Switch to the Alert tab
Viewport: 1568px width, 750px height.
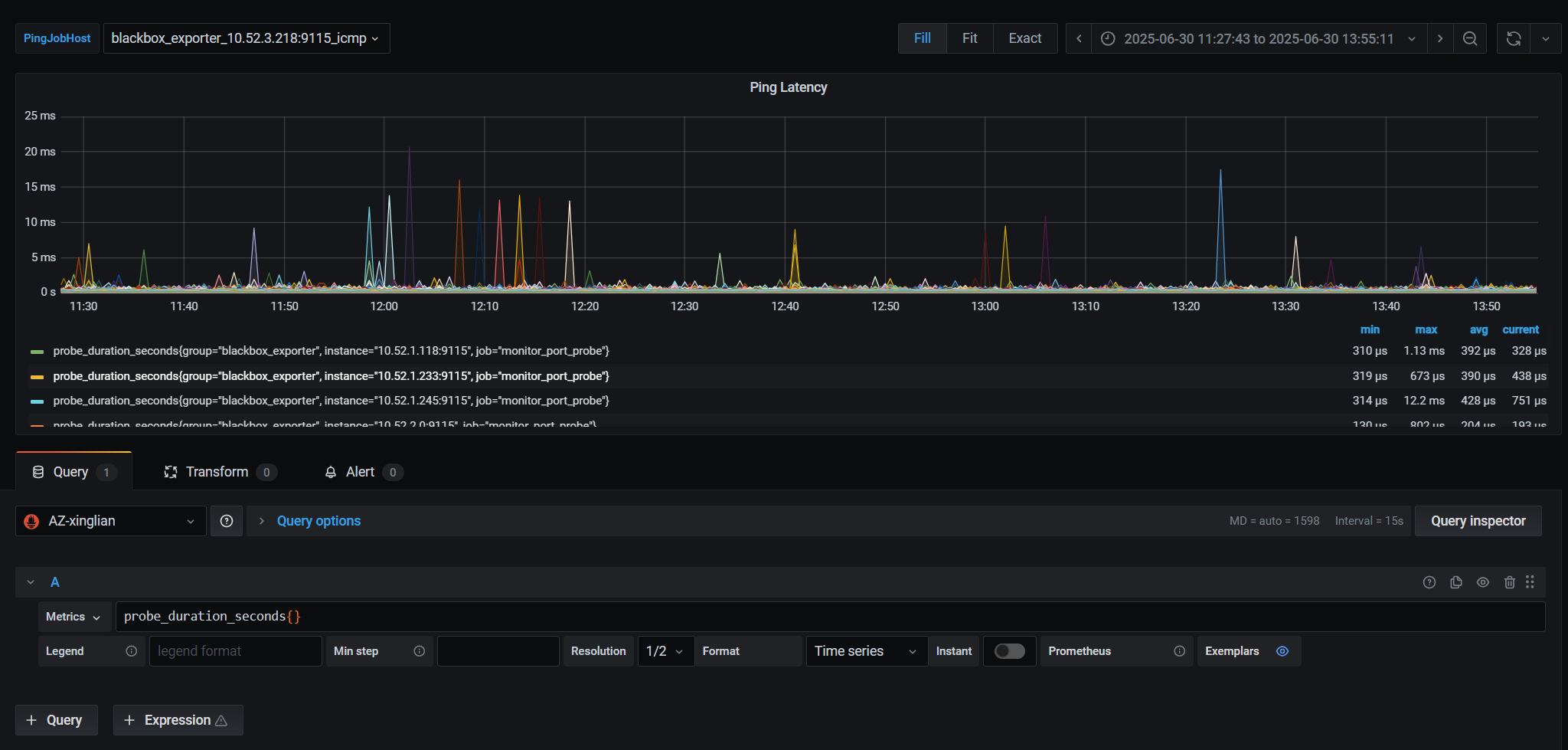[x=360, y=472]
